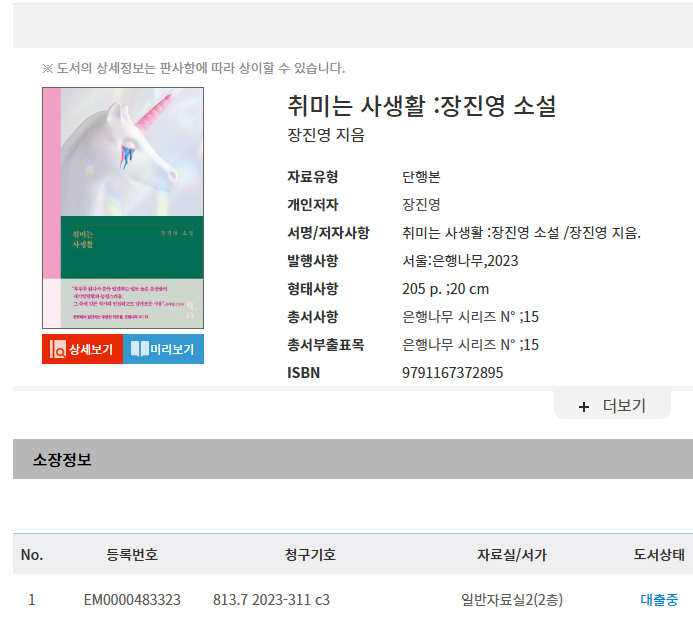Click the blue 미리보기 button
Viewport: 693px width, 627px height.
pos(163,349)
